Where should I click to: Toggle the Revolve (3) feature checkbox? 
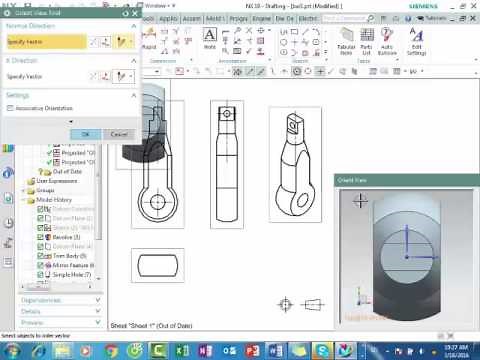click(40, 237)
